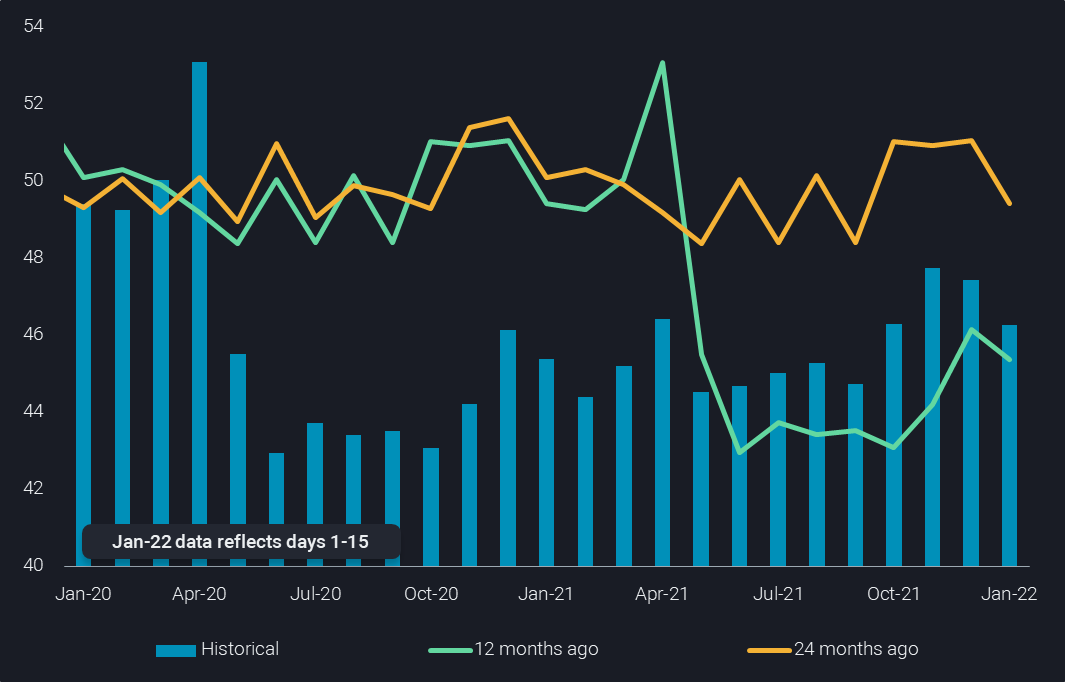Click the Oct-21 x-axis label

pyautogui.click(x=894, y=594)
